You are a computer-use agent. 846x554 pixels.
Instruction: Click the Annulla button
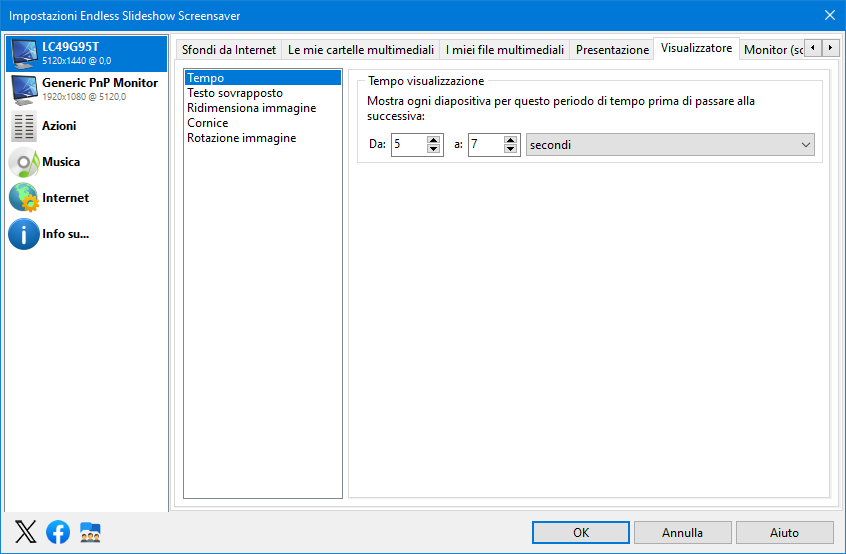pyautogui.click(x=683, y=532)
